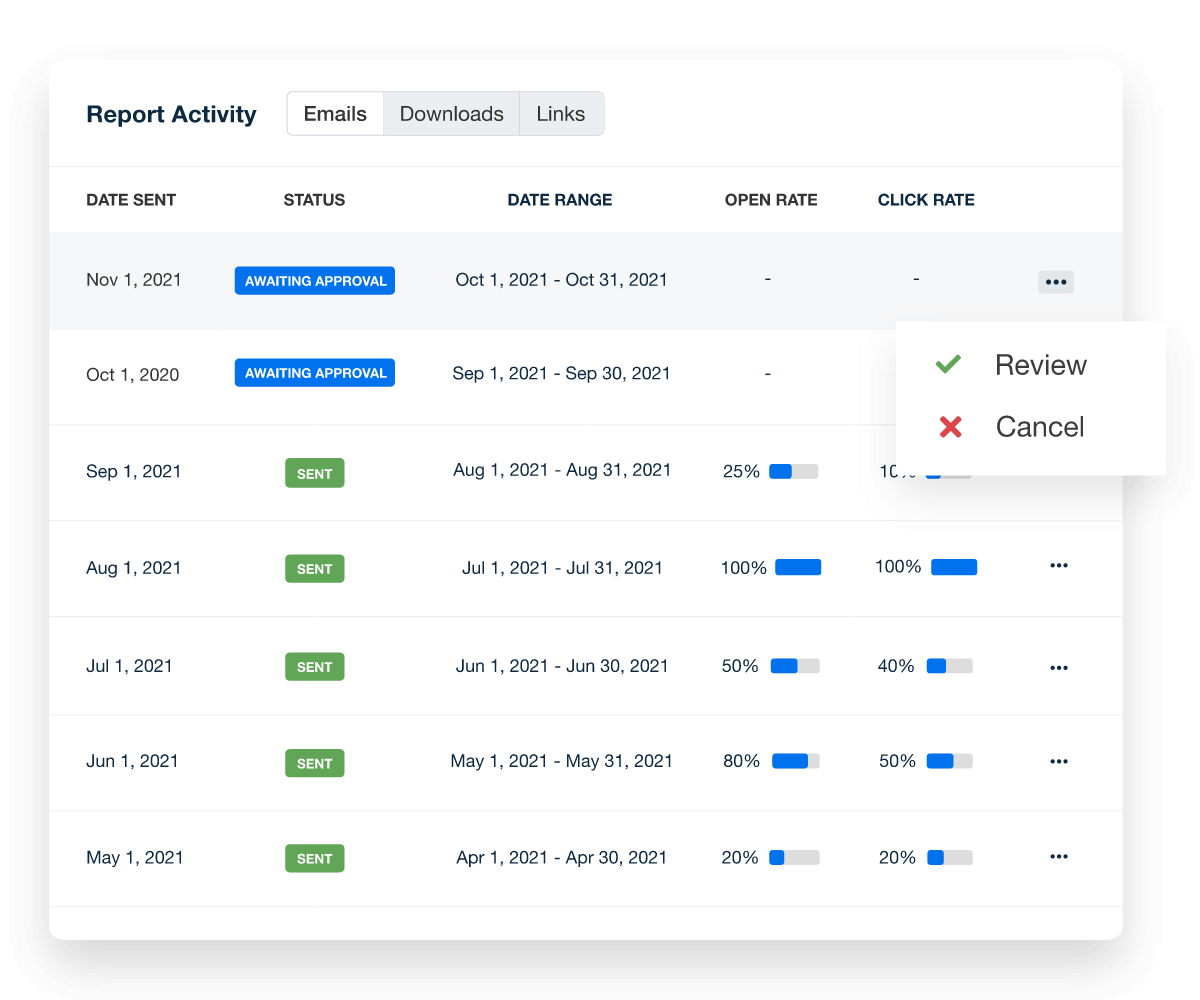Select the Review option in the context menu
The image size is (1200, 1000).
click(x=1040, y=365)
